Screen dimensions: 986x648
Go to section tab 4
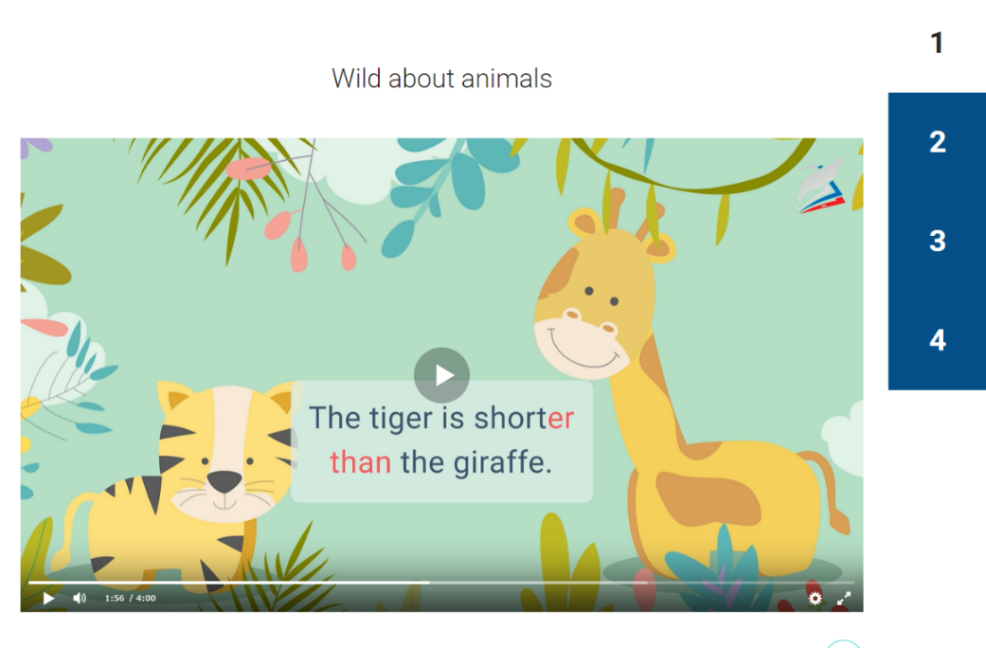click(937, 340)
